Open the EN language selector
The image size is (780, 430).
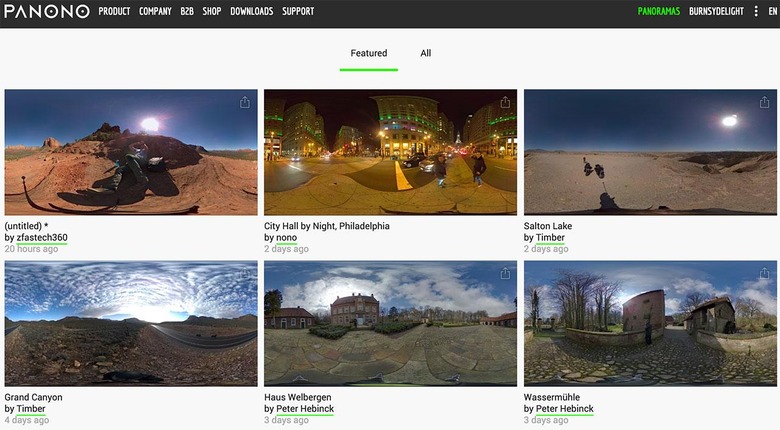[772, 12]
